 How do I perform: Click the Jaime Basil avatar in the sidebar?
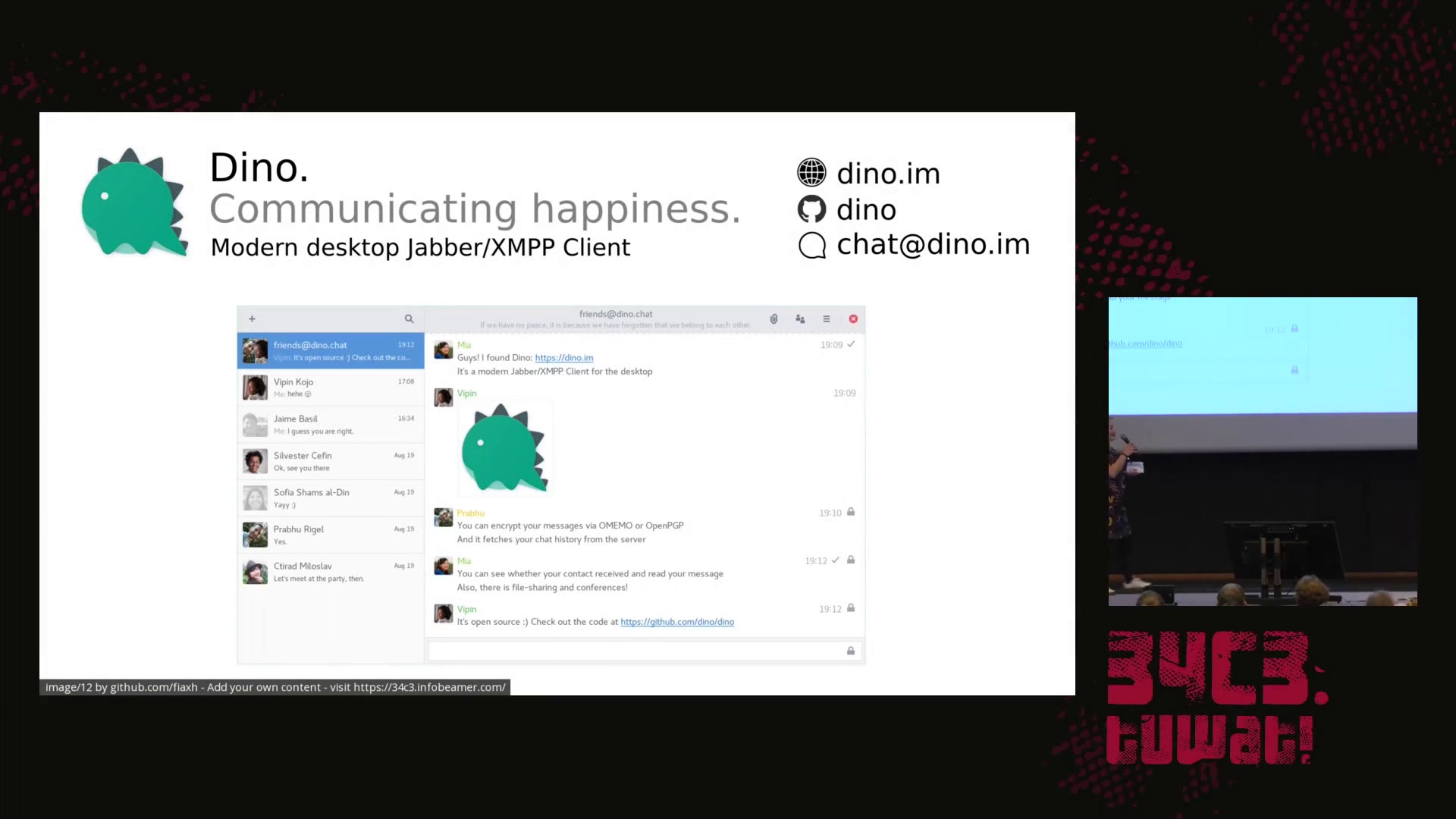point(255,424)
